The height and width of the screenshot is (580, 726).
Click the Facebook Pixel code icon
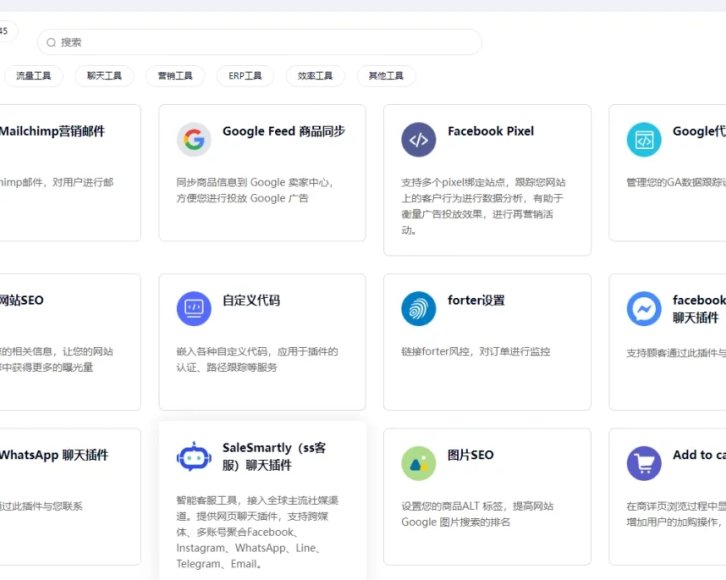pyautogui.click(x=419, y=140)
